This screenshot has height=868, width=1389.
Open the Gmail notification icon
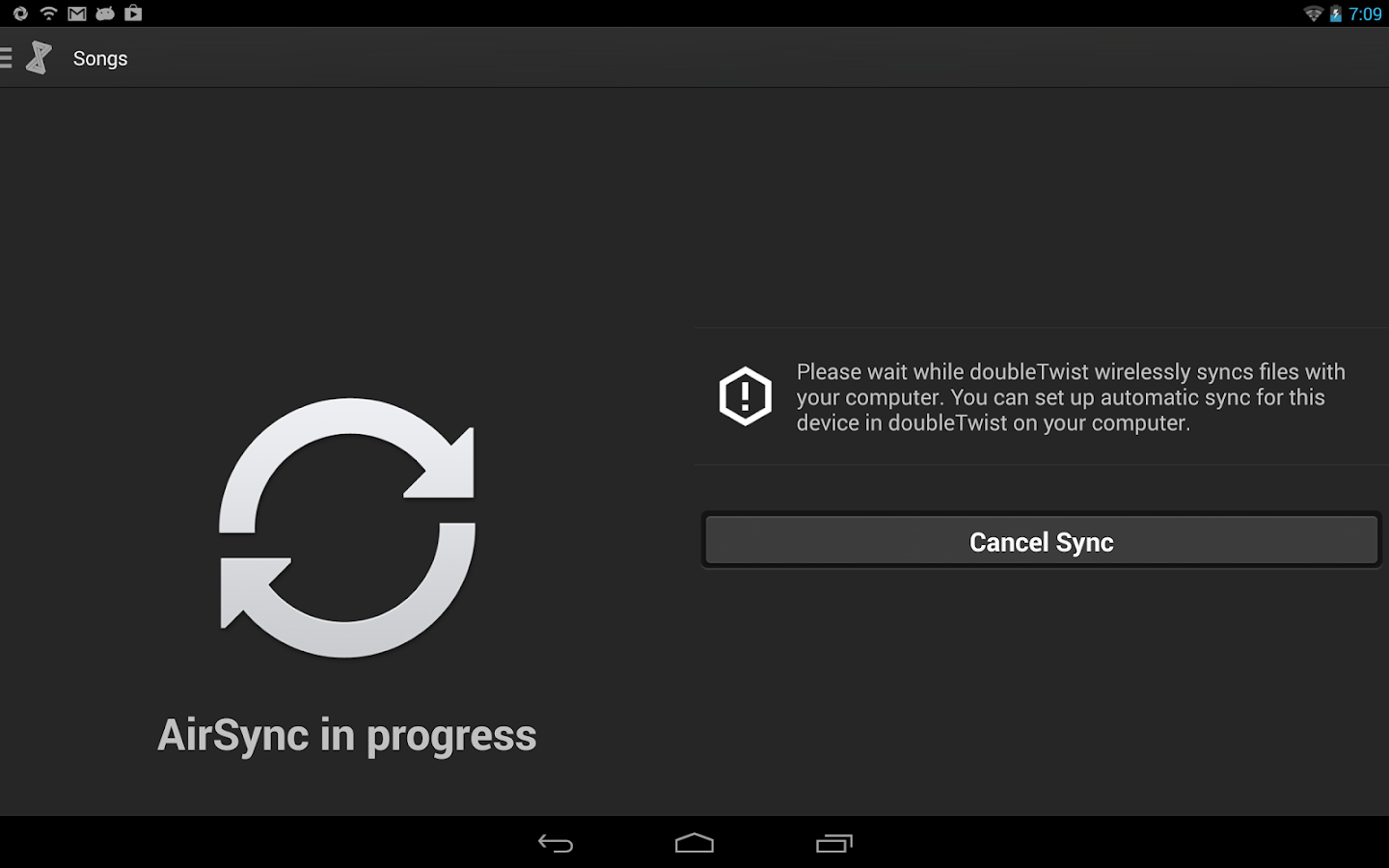pos(77,14)
